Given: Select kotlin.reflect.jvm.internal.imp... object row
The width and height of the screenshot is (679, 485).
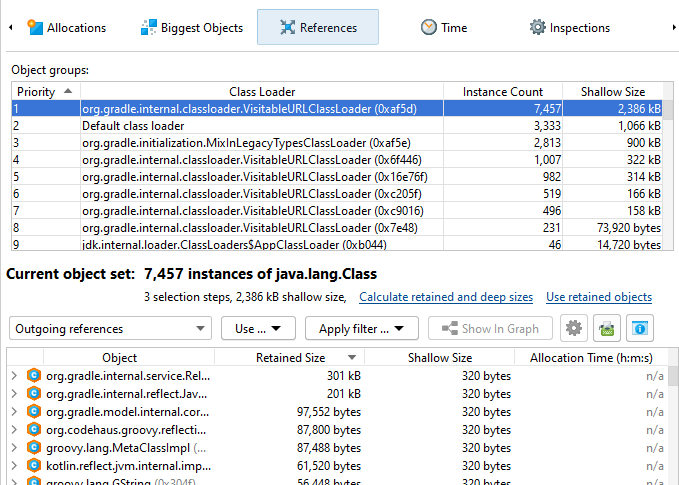Looking at the screenshot, I should point(338,466).
